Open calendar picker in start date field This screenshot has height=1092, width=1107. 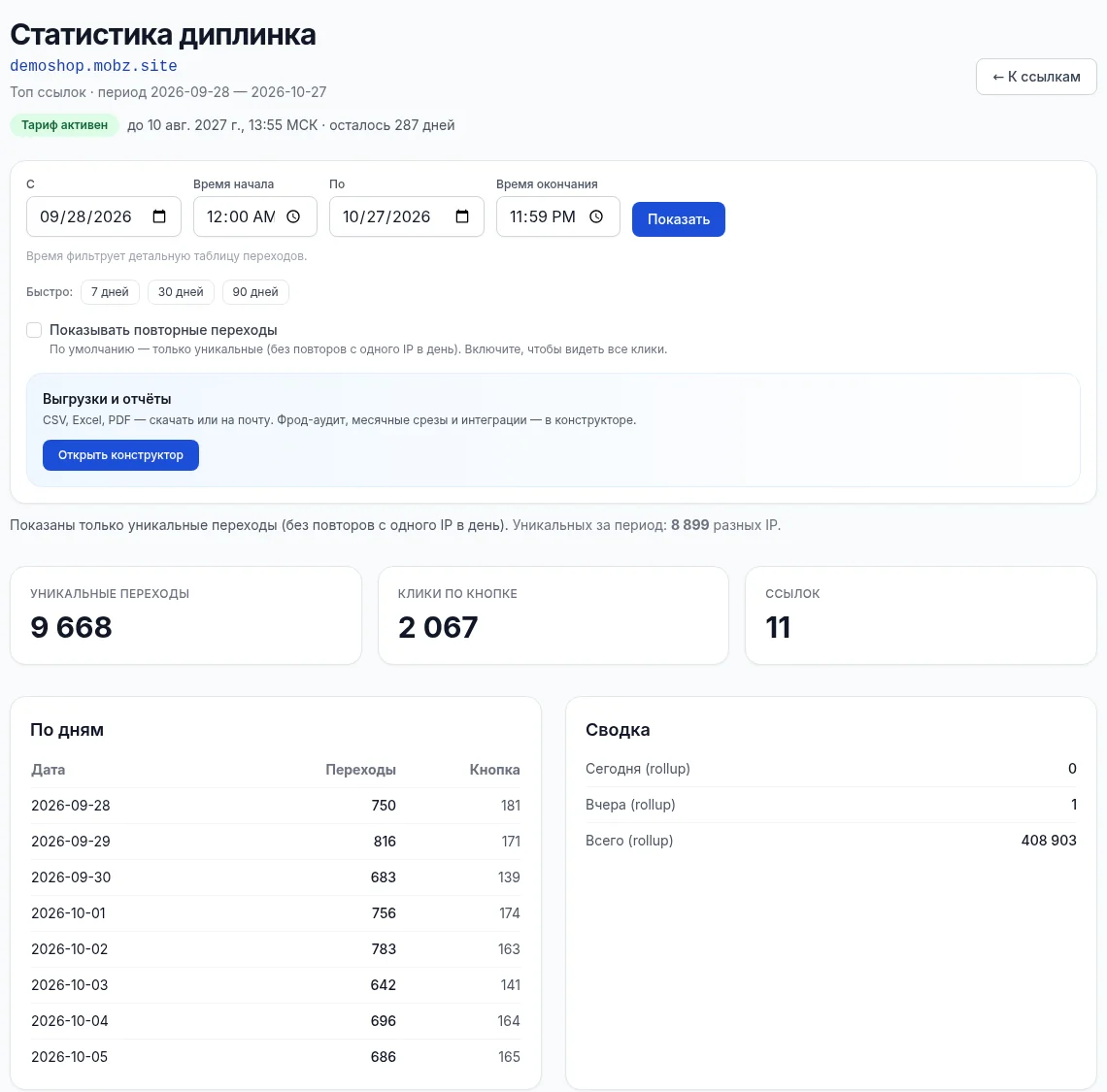(x=159, y=216)
